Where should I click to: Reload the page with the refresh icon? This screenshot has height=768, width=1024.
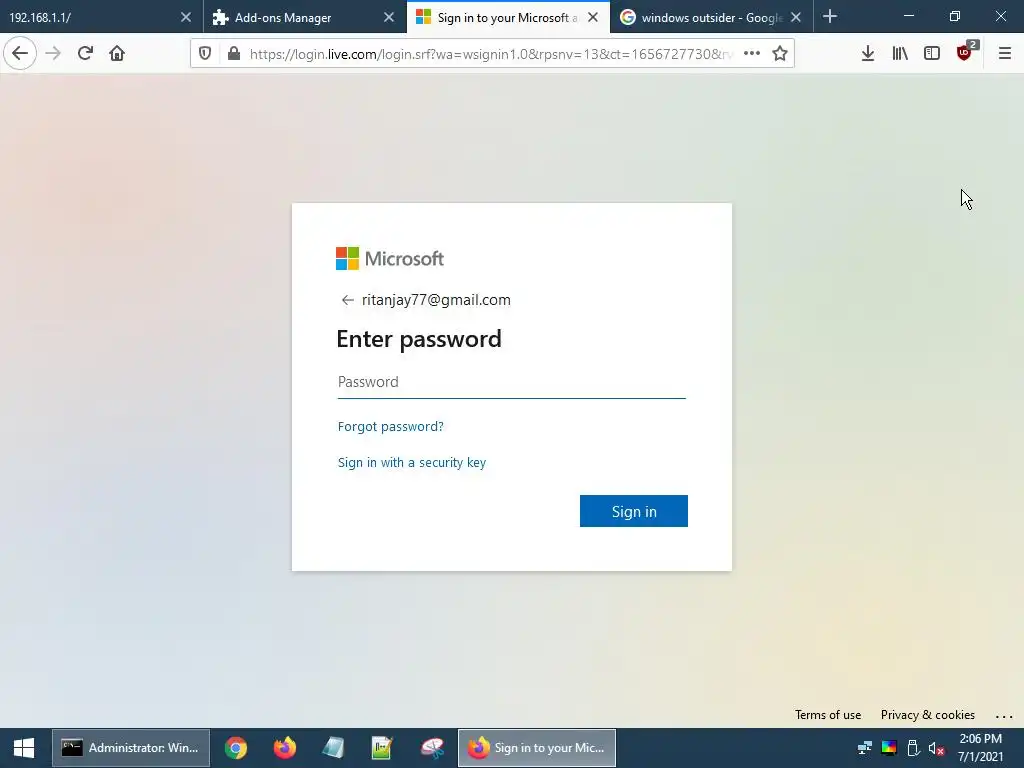[x=85, y=54]
